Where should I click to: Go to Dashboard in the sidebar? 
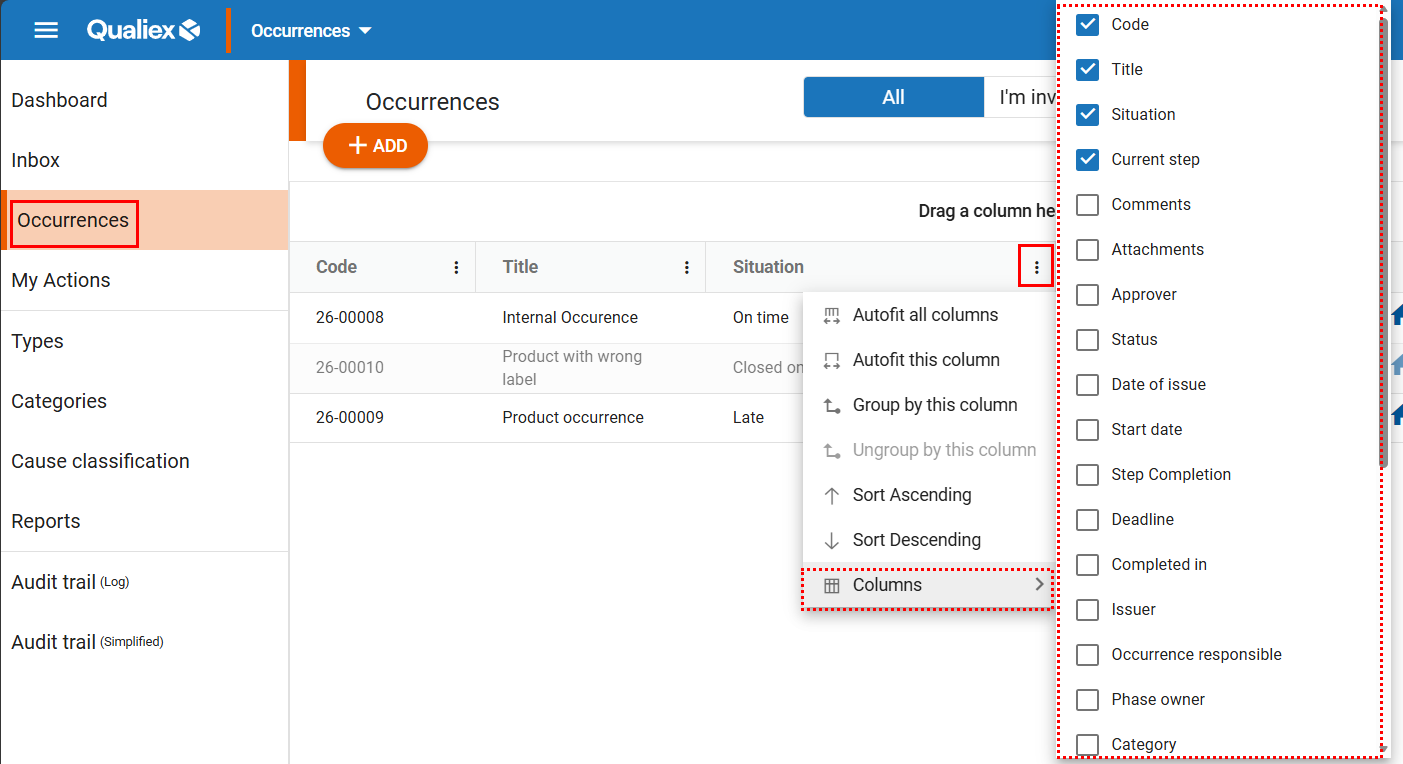[59, 100]
